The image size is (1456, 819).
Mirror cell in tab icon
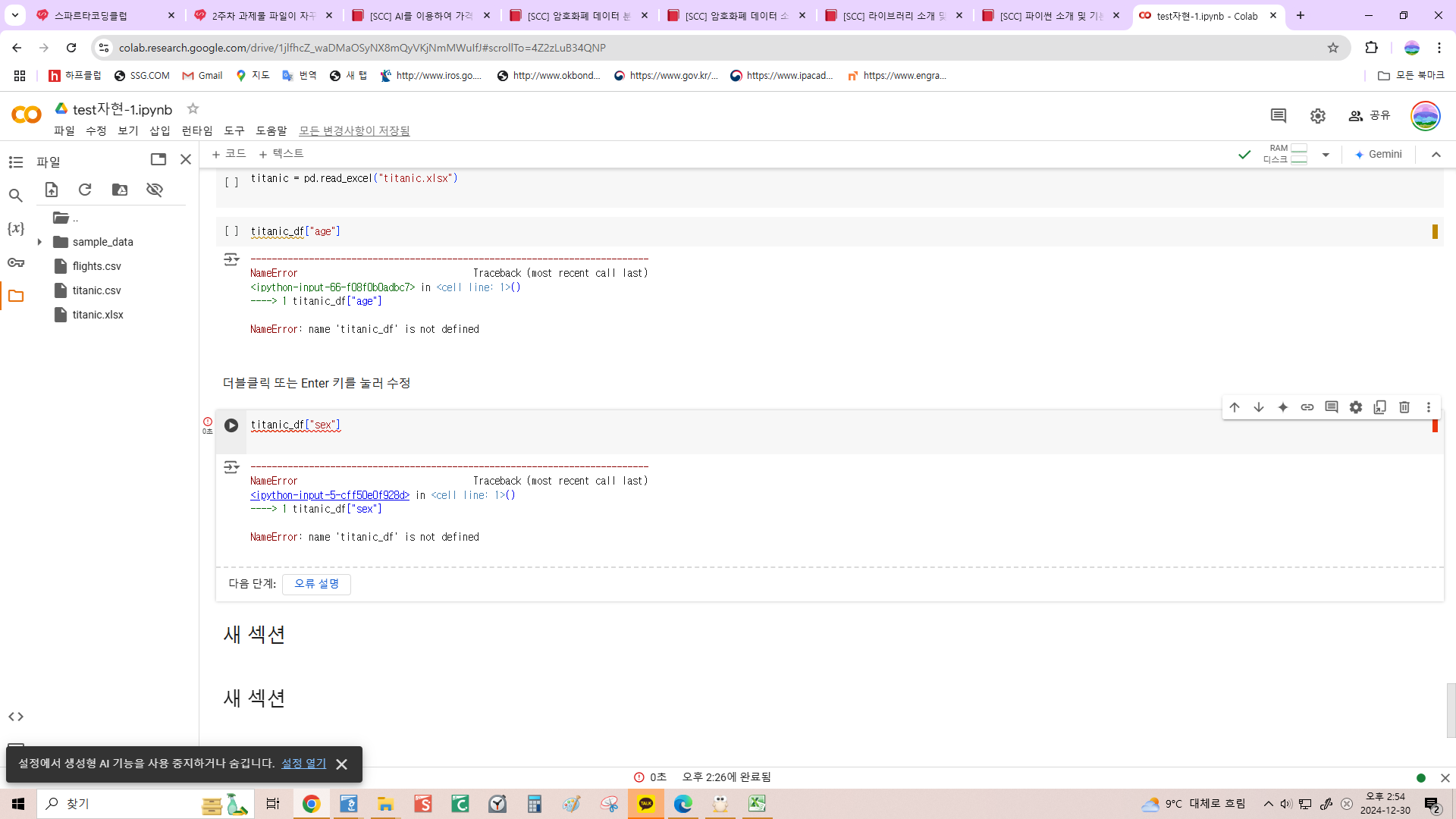pyautogui.click(x=1380, y=407)
